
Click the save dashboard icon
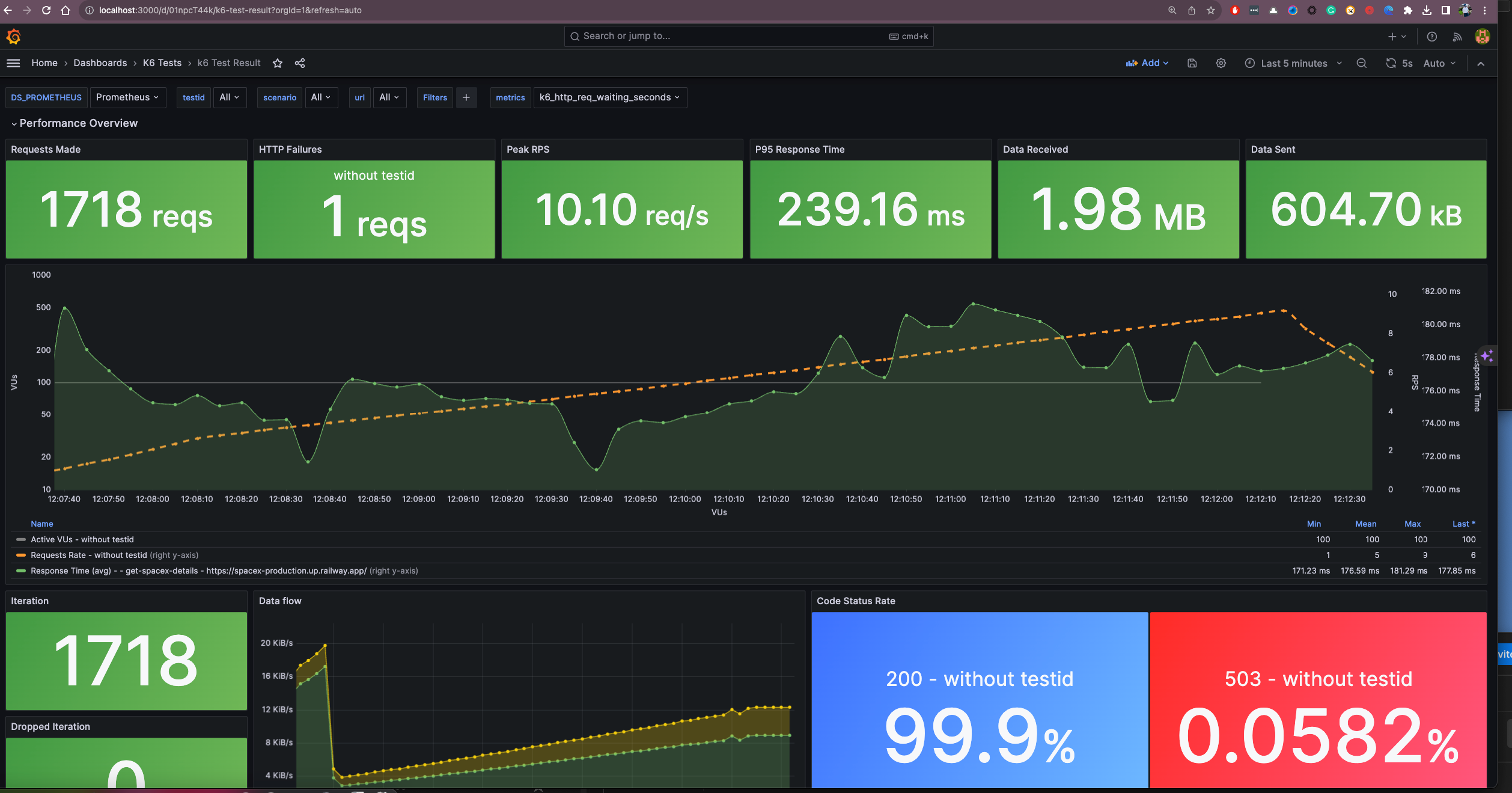pos(1192,63)
